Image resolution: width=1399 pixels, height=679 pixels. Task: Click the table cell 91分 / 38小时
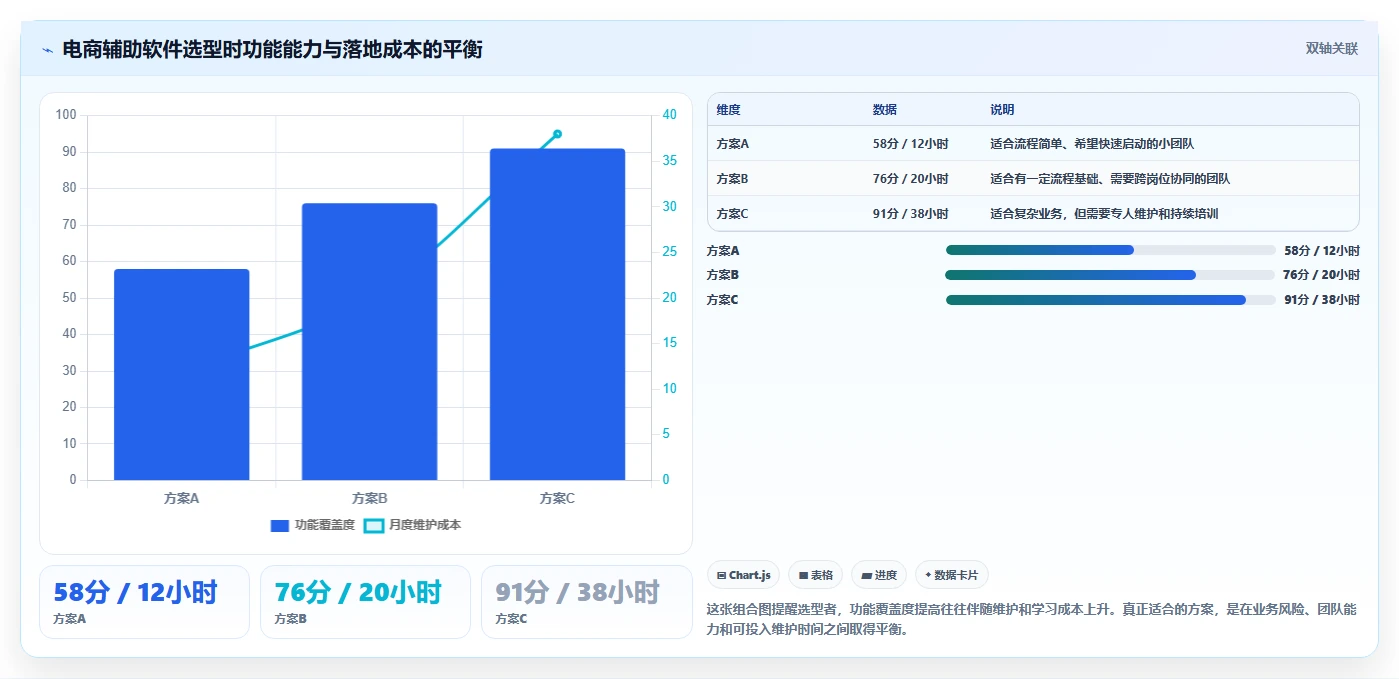tap(910, 214)
